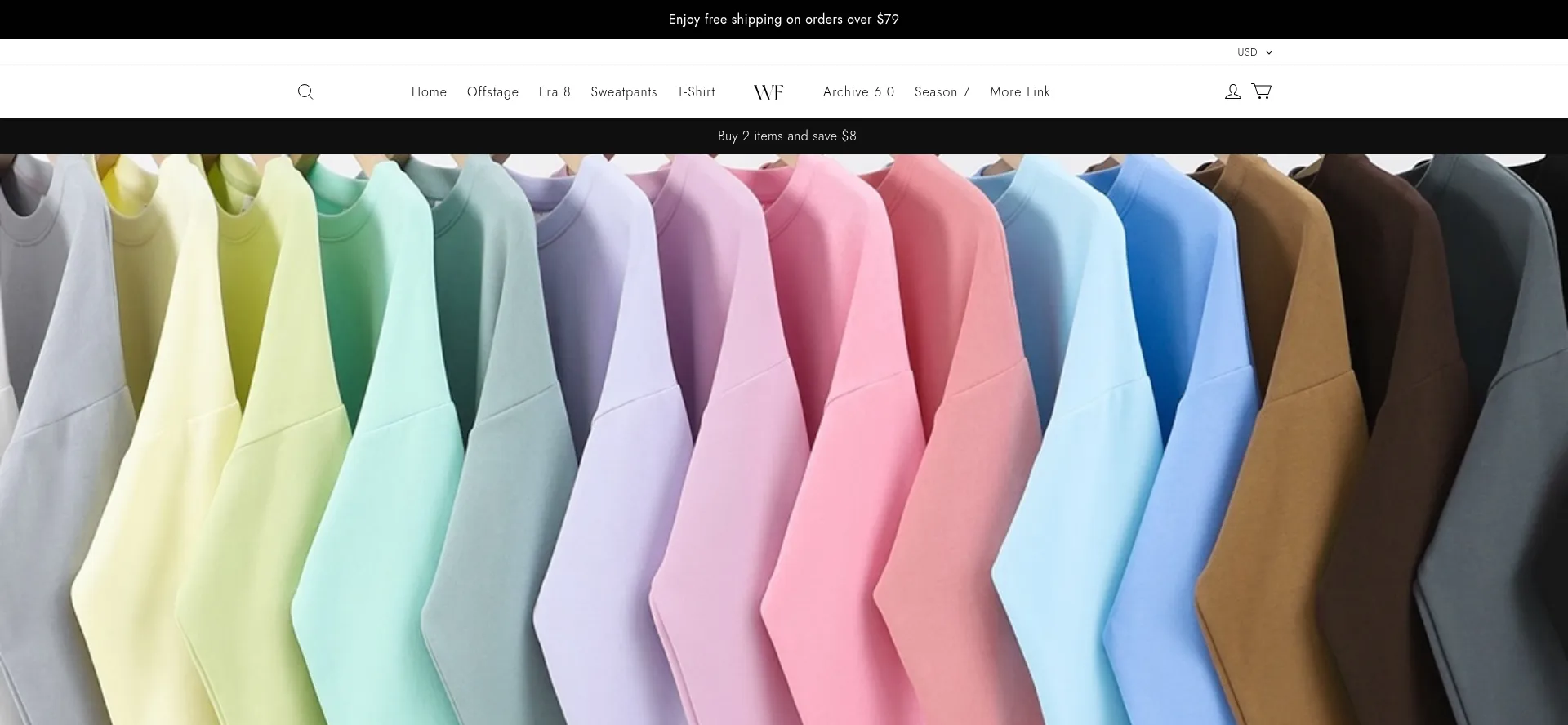Click the light brown shirt in banner
Image resolution: width=1568 pixels, height=725 pixels.
point(1282,490)
